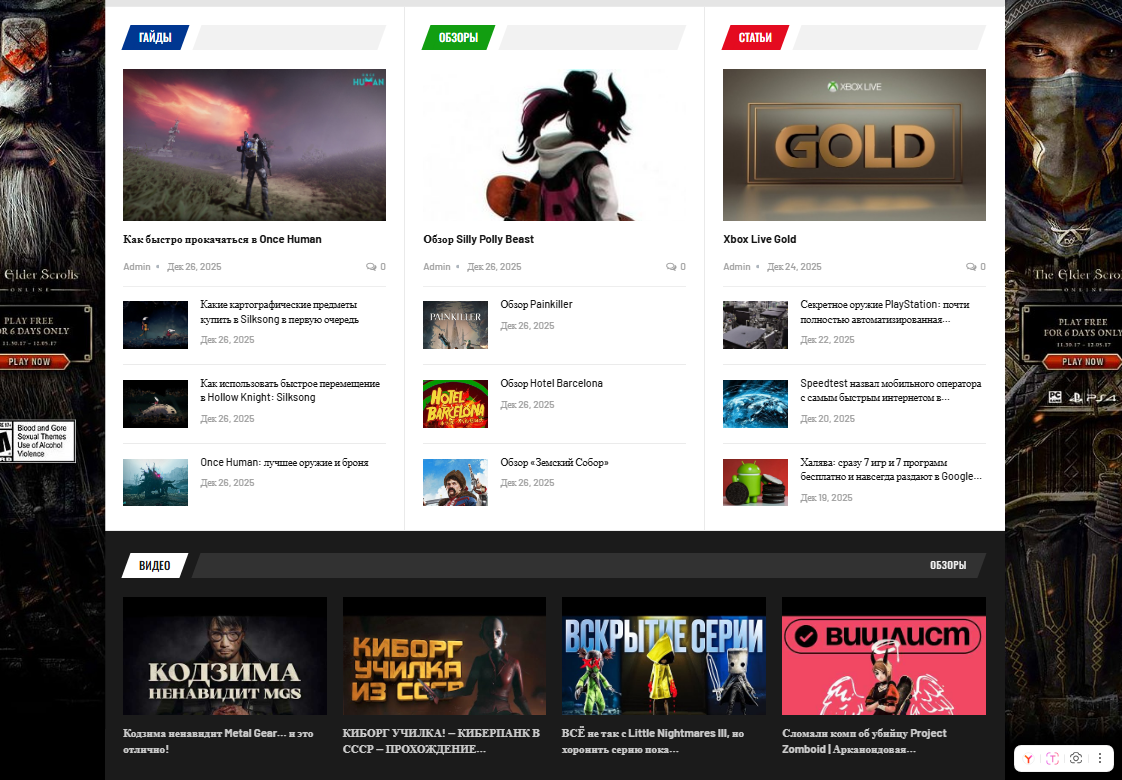Image resolution: width=1122 pixels, height=780 pixels.
Task: Read Silksong map items buying guide
Action: (x=280, y=312)
